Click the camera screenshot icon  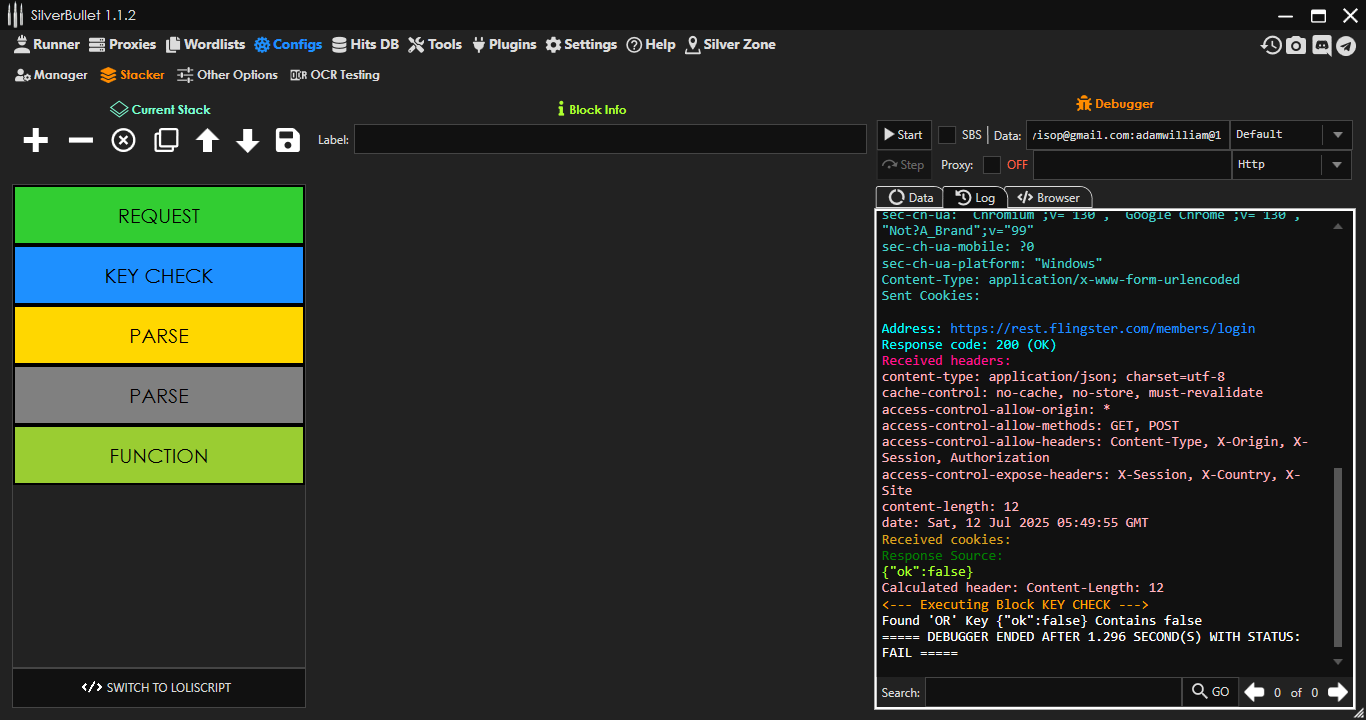tap(1296, 45)
